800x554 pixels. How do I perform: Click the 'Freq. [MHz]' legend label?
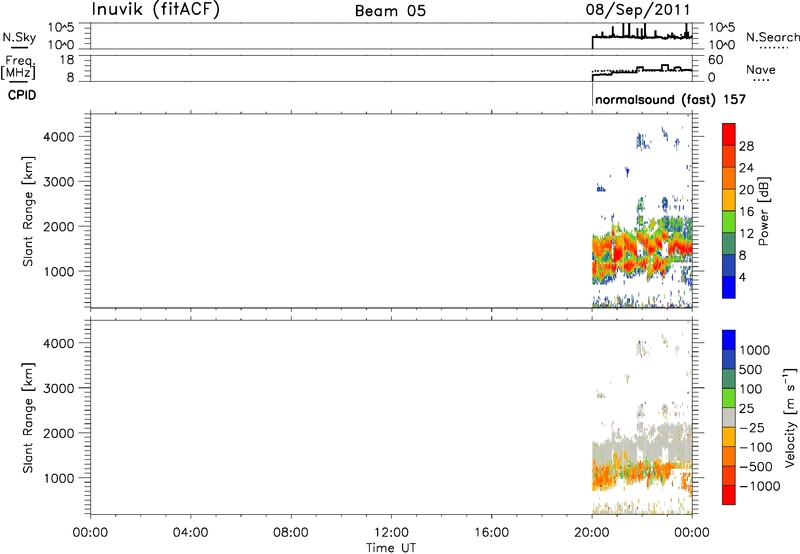coord(18,68)
